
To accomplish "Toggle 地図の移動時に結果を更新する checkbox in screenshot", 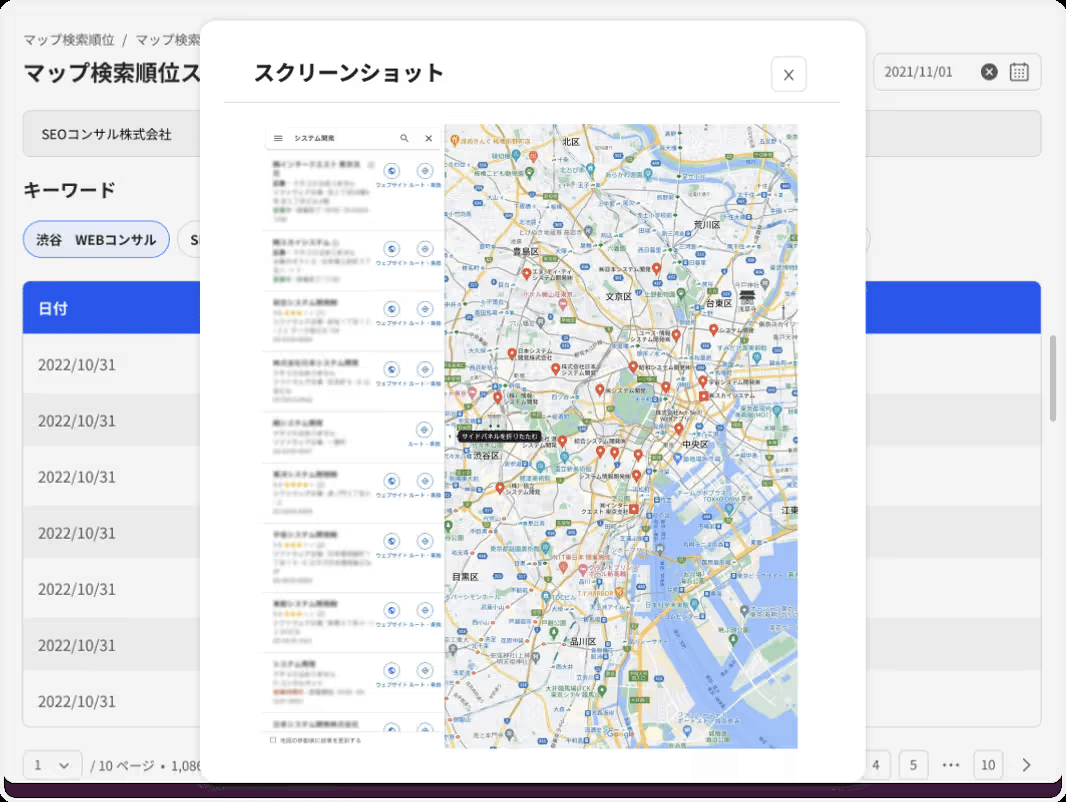I will (x=273, y=740).
